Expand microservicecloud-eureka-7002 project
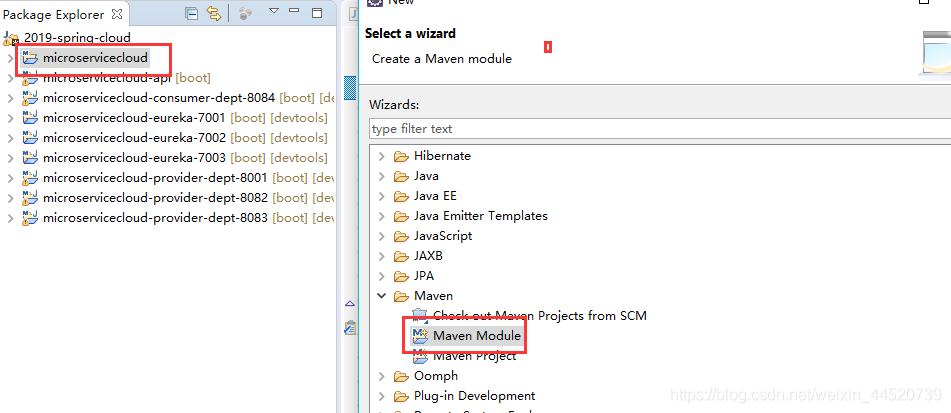Image resolution: width=951 pixels, height=413 pixels. point(10,138)
